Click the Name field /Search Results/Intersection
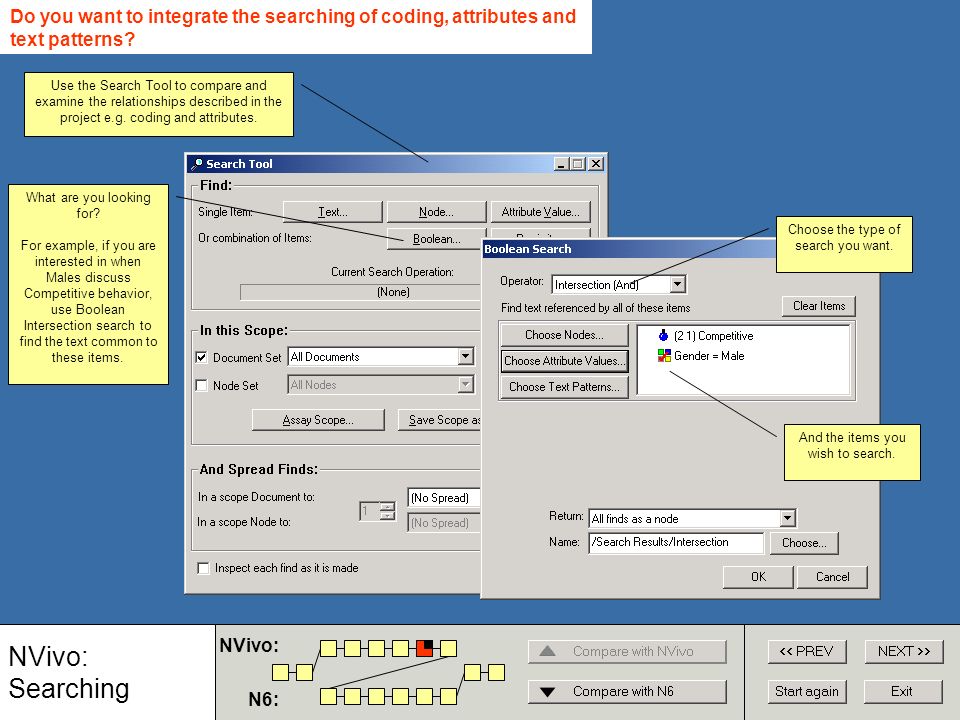The height and width of the screenshot is (720, 960). coord(676,542)
